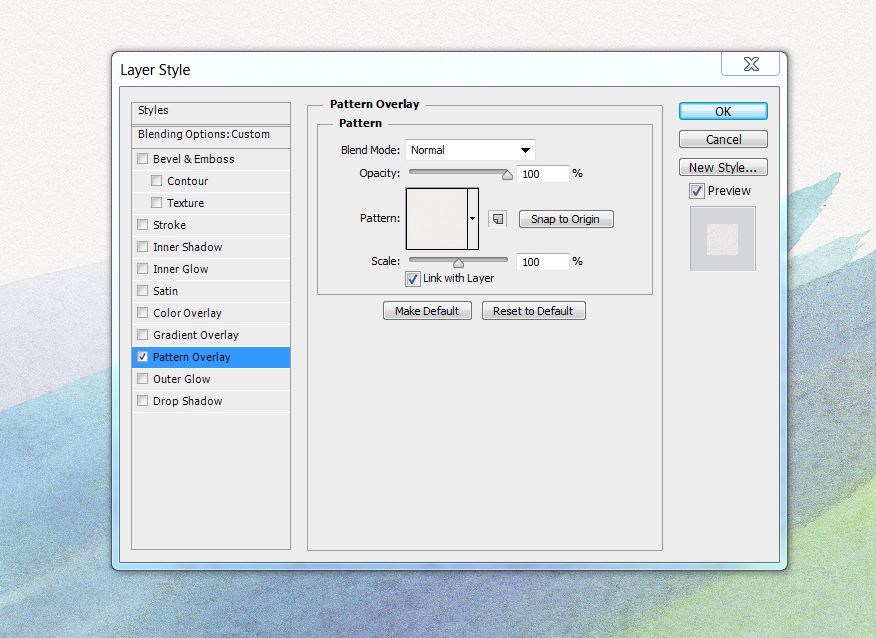Click the new pattern preset icon
876x638 pixels.
497,218
